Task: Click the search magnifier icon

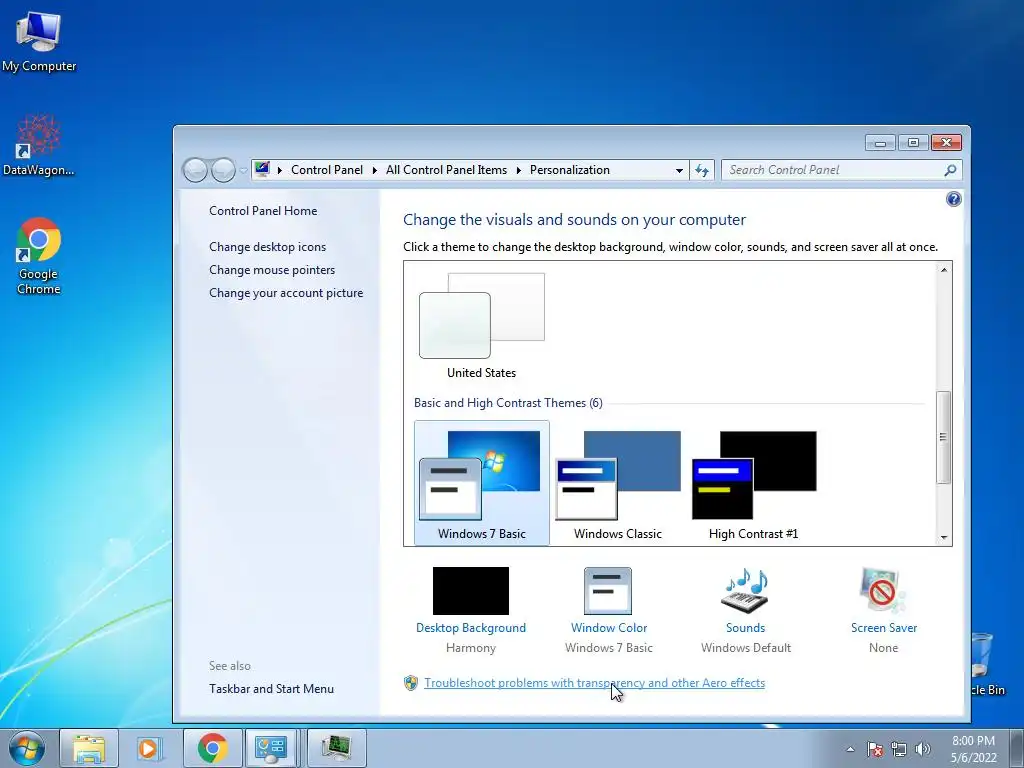Action: point(950,170)
